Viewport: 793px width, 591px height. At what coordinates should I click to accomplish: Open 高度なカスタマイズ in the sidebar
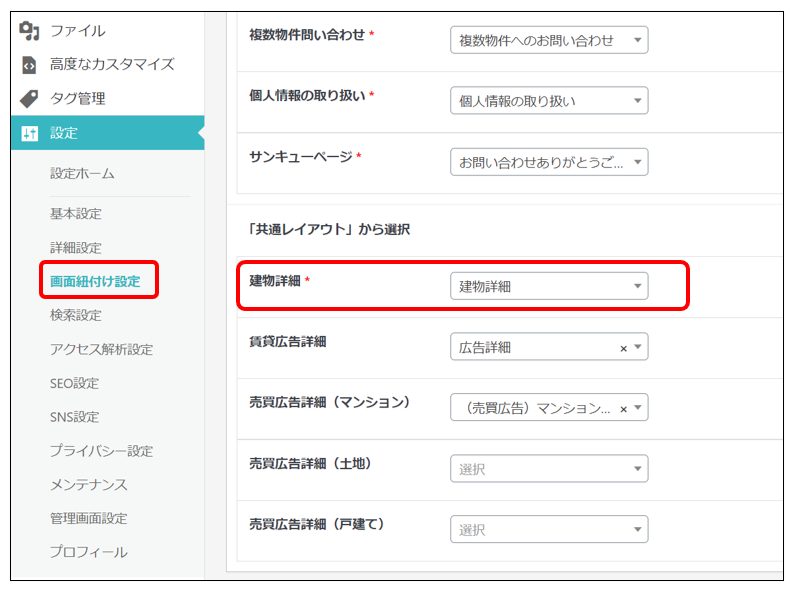tap(112, 64)
